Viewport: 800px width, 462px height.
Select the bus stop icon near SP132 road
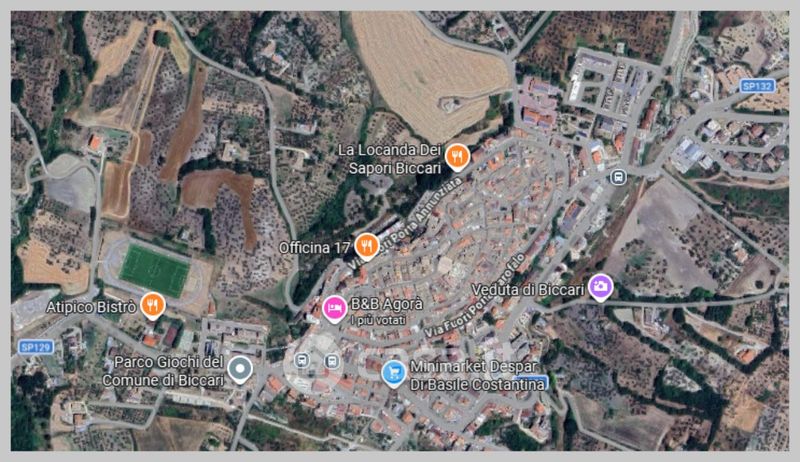pyautogui.click(x=618, y=177)
